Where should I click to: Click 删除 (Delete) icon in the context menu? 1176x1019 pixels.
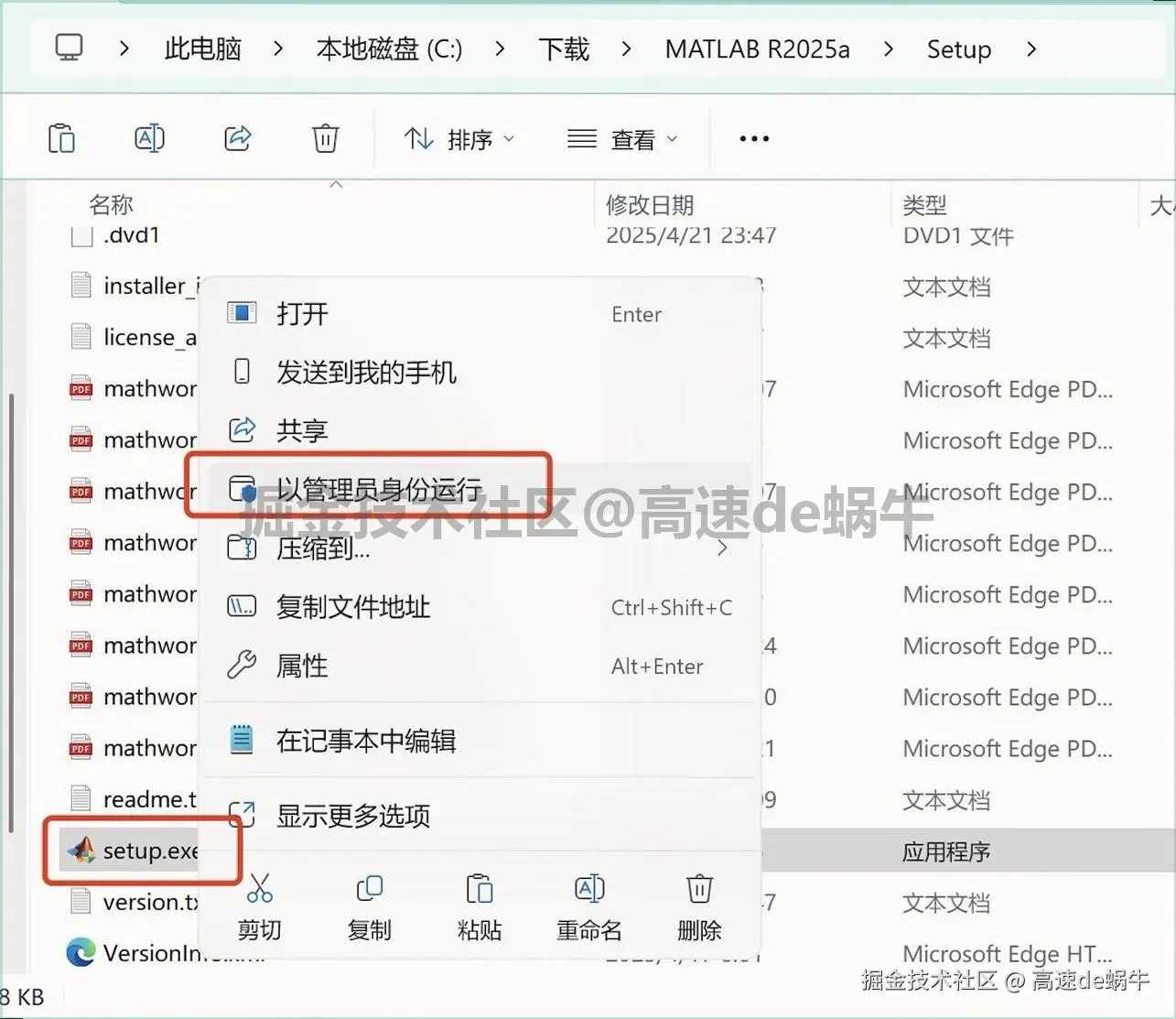(x=698, y=906)
